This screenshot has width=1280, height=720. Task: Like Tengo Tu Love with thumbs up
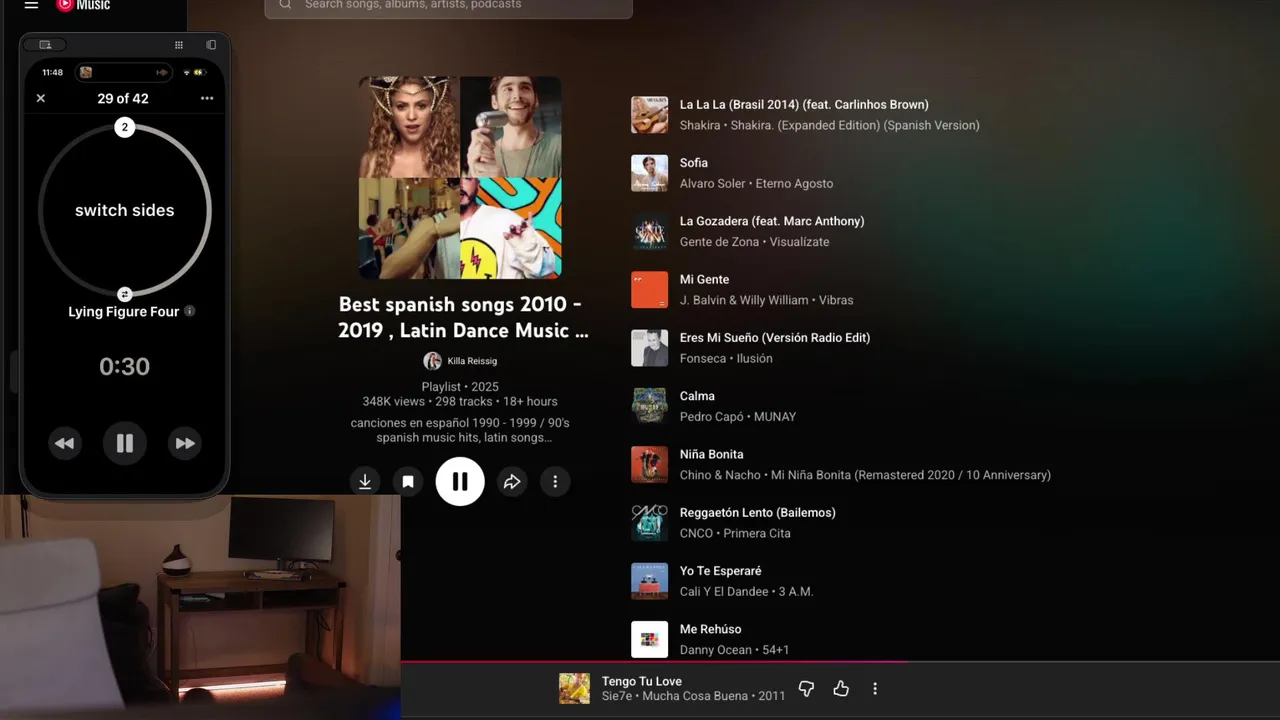point(841,689)
